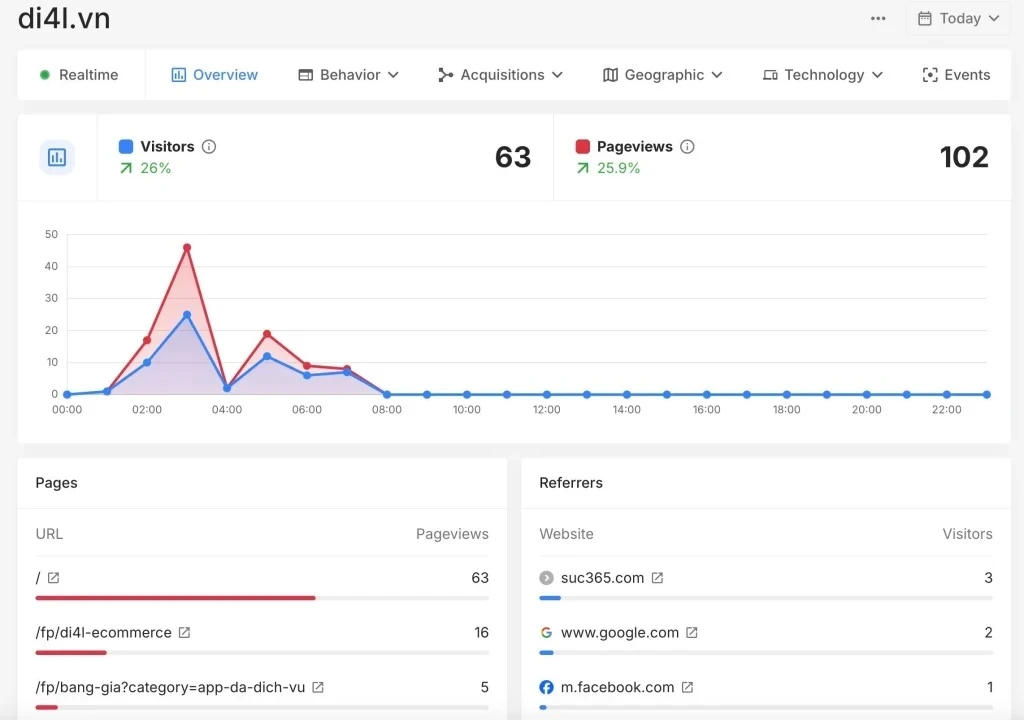Click the info icon next to Pageviews
Viewport: 1024px width, 720px height.
687,147
